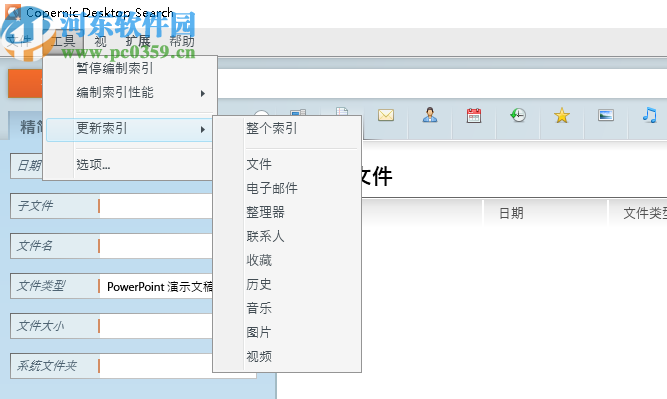This screenshot has height=399, width=667.
Task: Click the 文件名 filter input field
Action: (x=156, y=246)
